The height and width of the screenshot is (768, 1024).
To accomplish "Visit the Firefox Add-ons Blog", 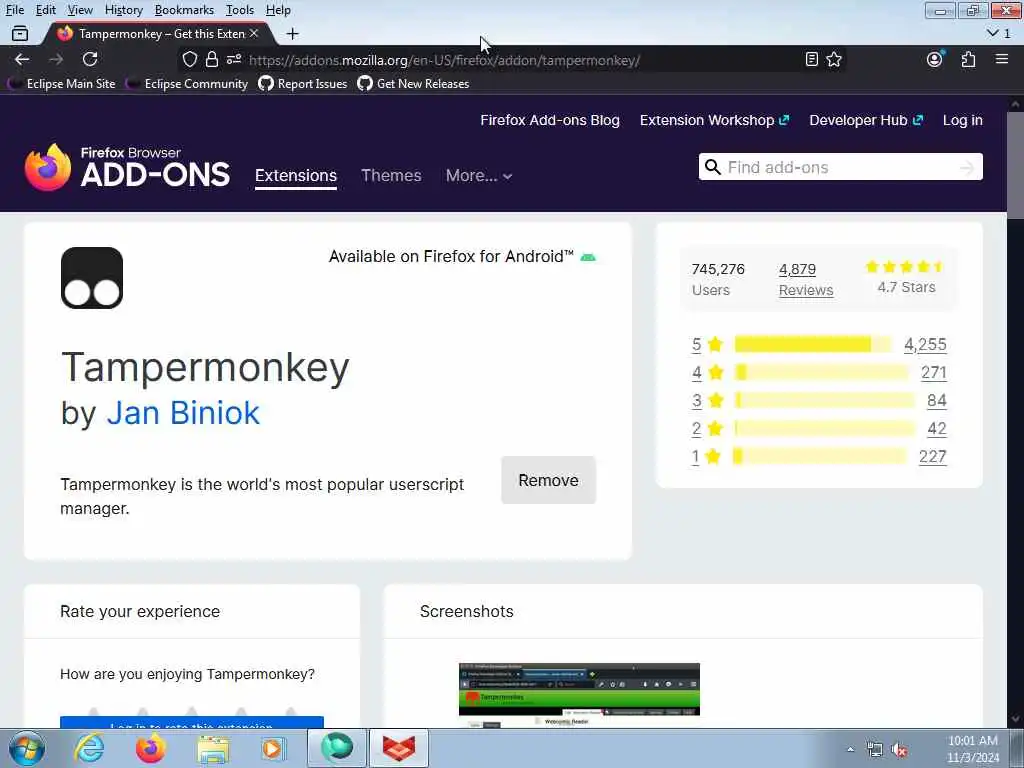I will (x=550, y=120).
